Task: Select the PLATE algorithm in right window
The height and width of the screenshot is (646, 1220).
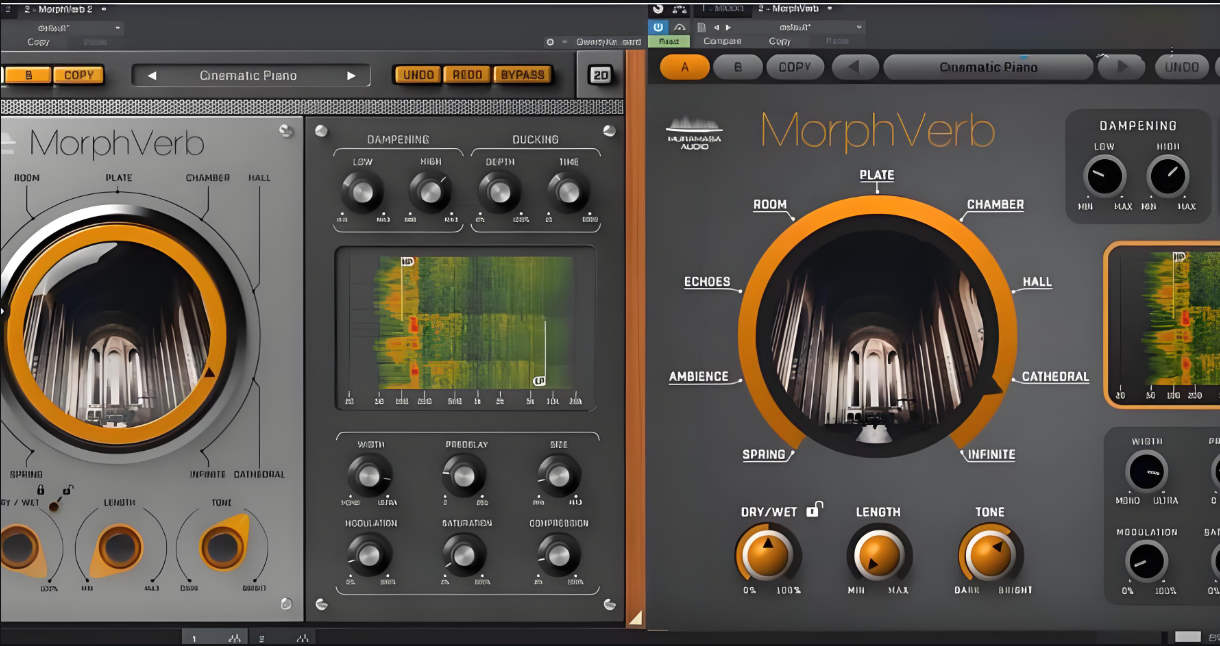Action: click(x=877, y=175)
